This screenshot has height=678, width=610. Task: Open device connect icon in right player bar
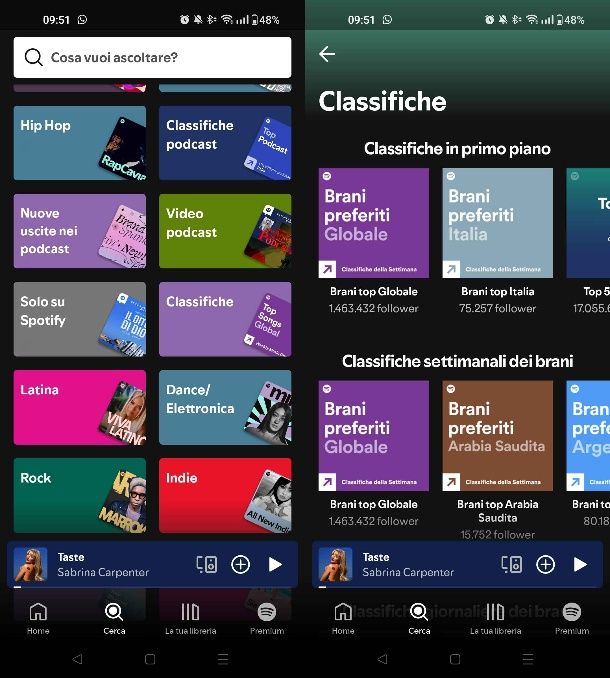[512, 564]
